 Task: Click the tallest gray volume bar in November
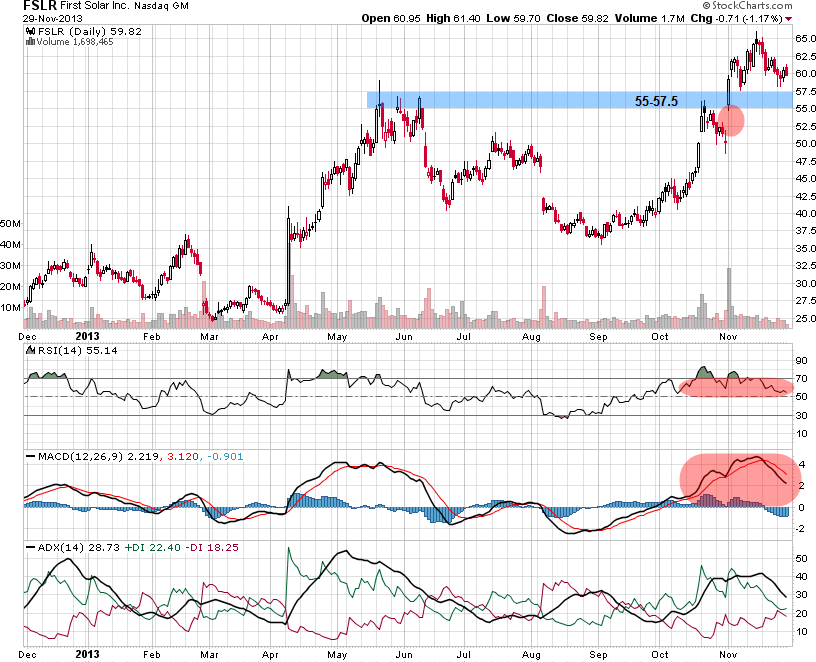(x=729, y=298)
